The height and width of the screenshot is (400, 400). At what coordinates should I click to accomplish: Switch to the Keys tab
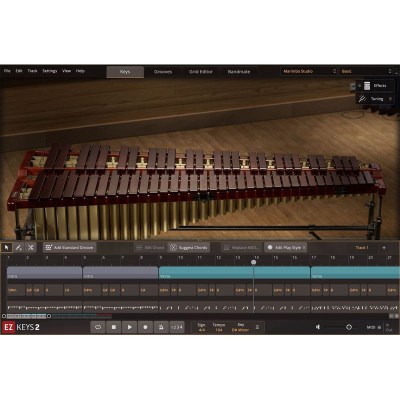[x=125, y=72]
